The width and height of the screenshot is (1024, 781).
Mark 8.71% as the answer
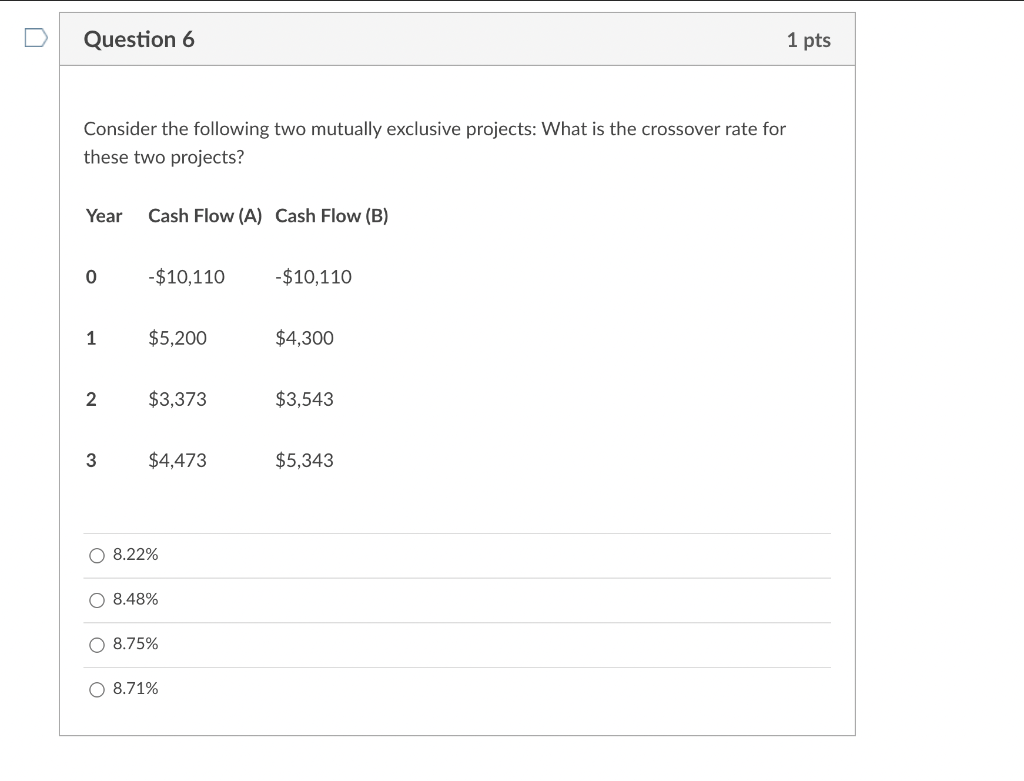coord(97,689)
